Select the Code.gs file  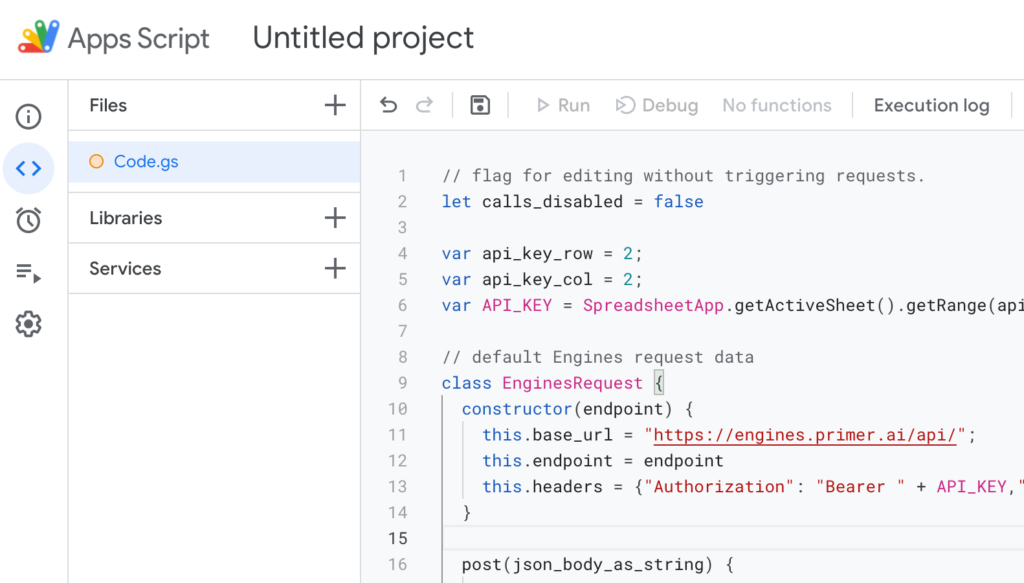(146, 161)
